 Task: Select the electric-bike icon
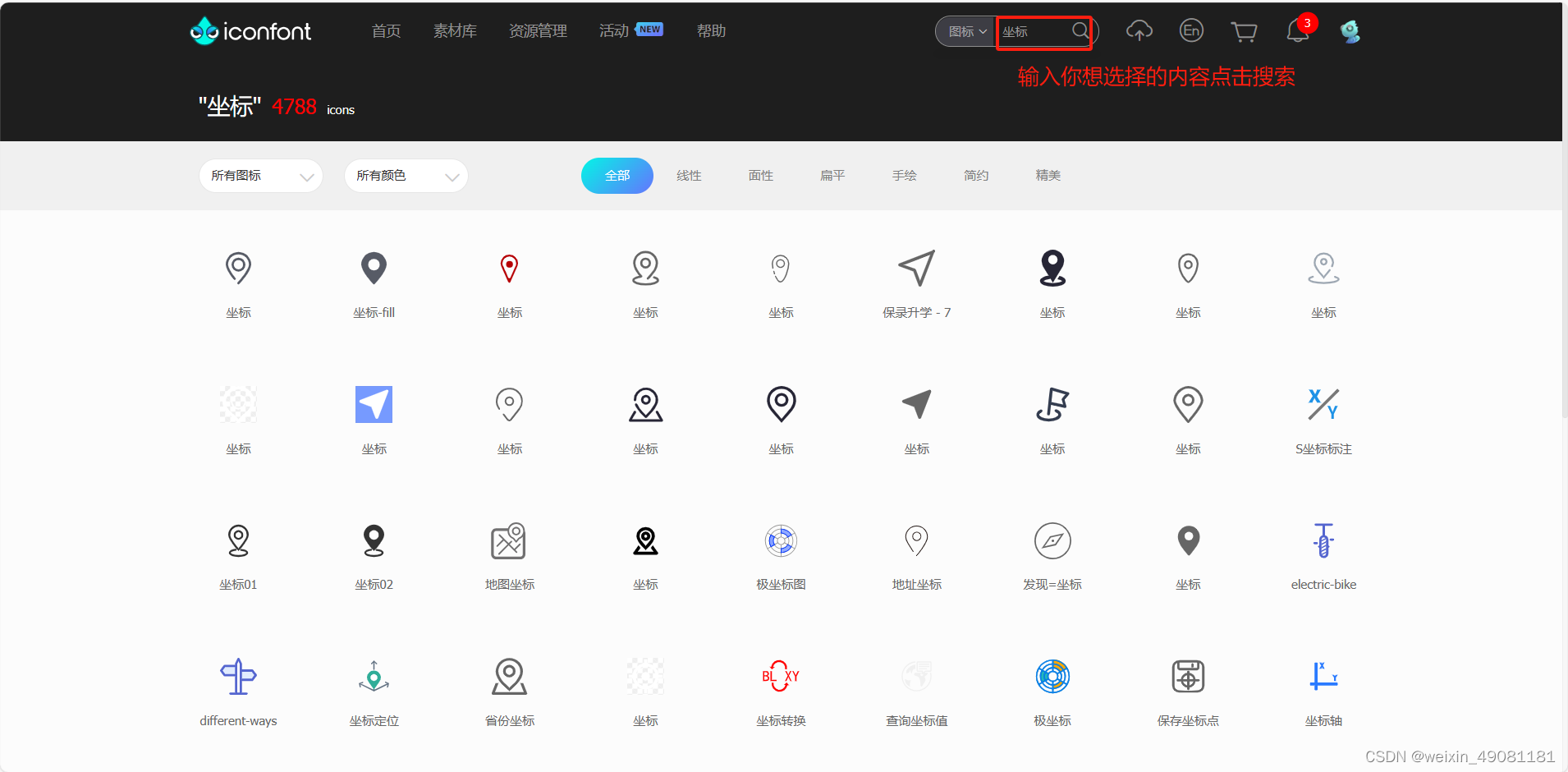pos(1323,540)
